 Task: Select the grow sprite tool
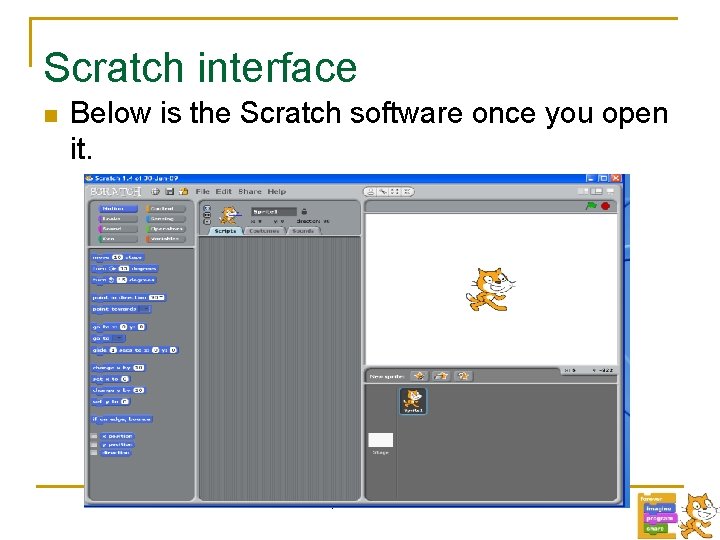[394, 191]
